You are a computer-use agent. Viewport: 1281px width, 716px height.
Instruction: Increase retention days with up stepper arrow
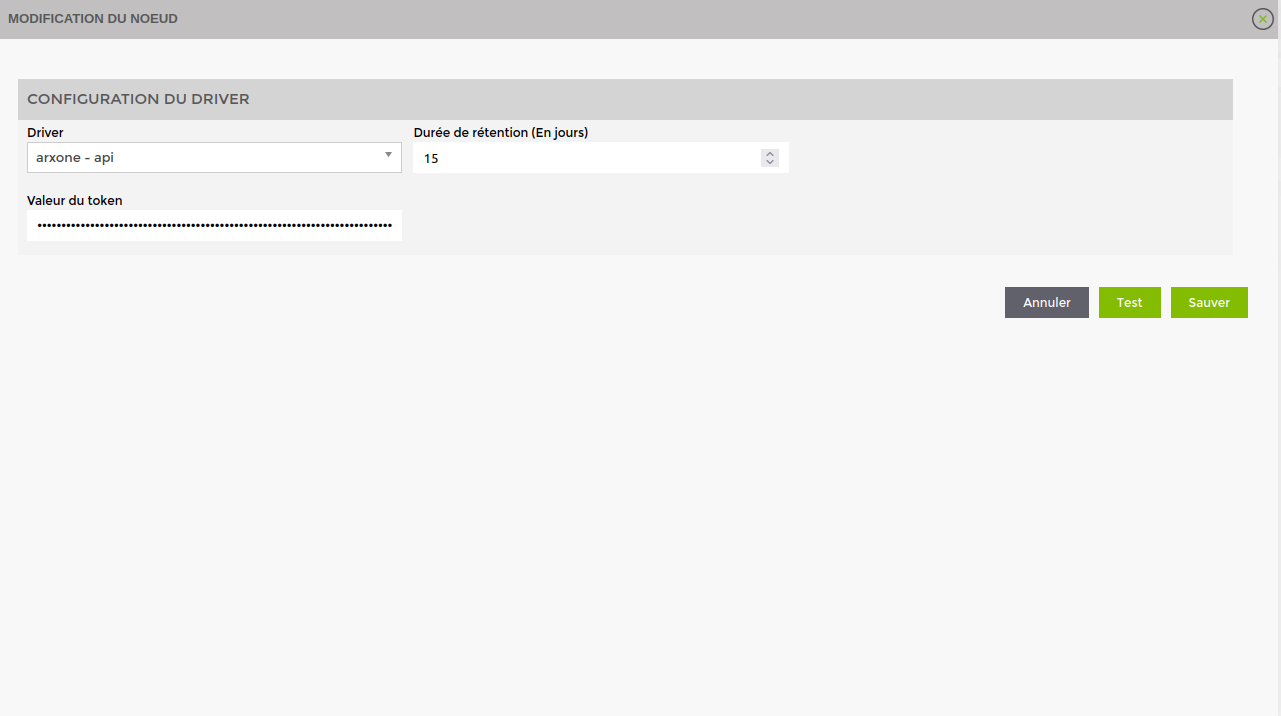click(770, 154)
